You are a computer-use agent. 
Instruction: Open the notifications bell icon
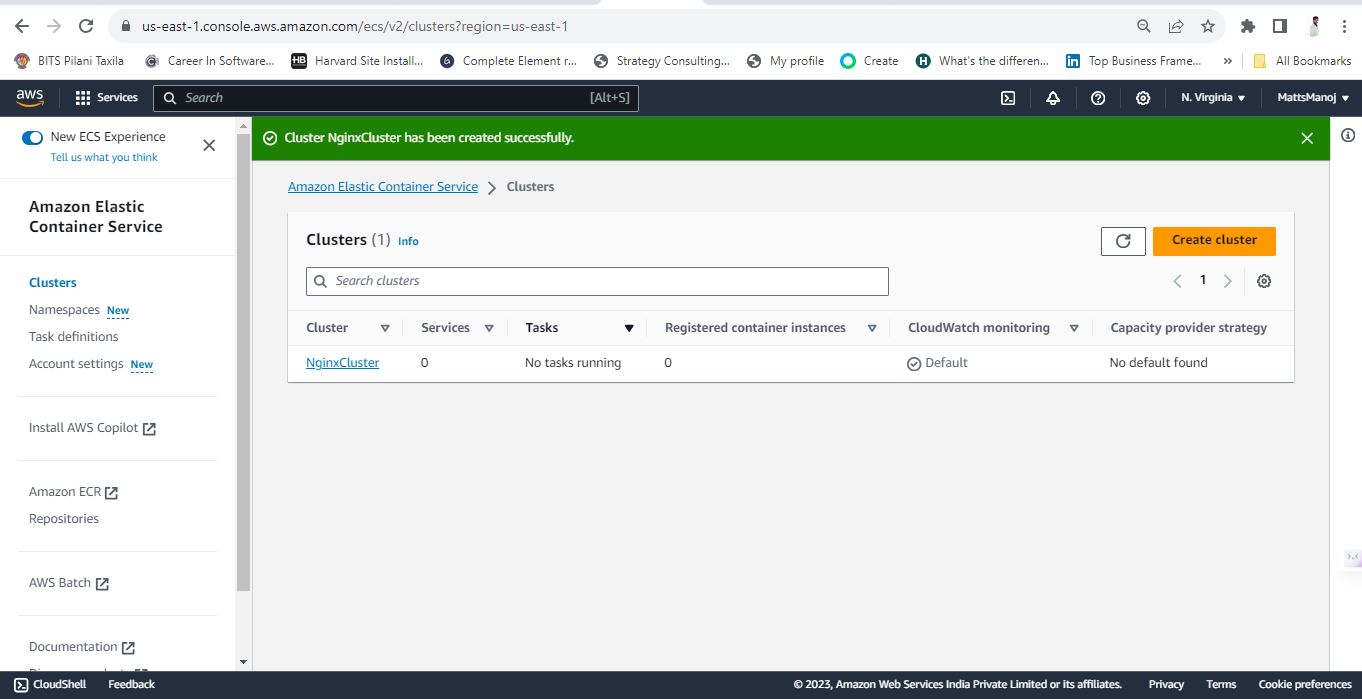pos(1053,98)
